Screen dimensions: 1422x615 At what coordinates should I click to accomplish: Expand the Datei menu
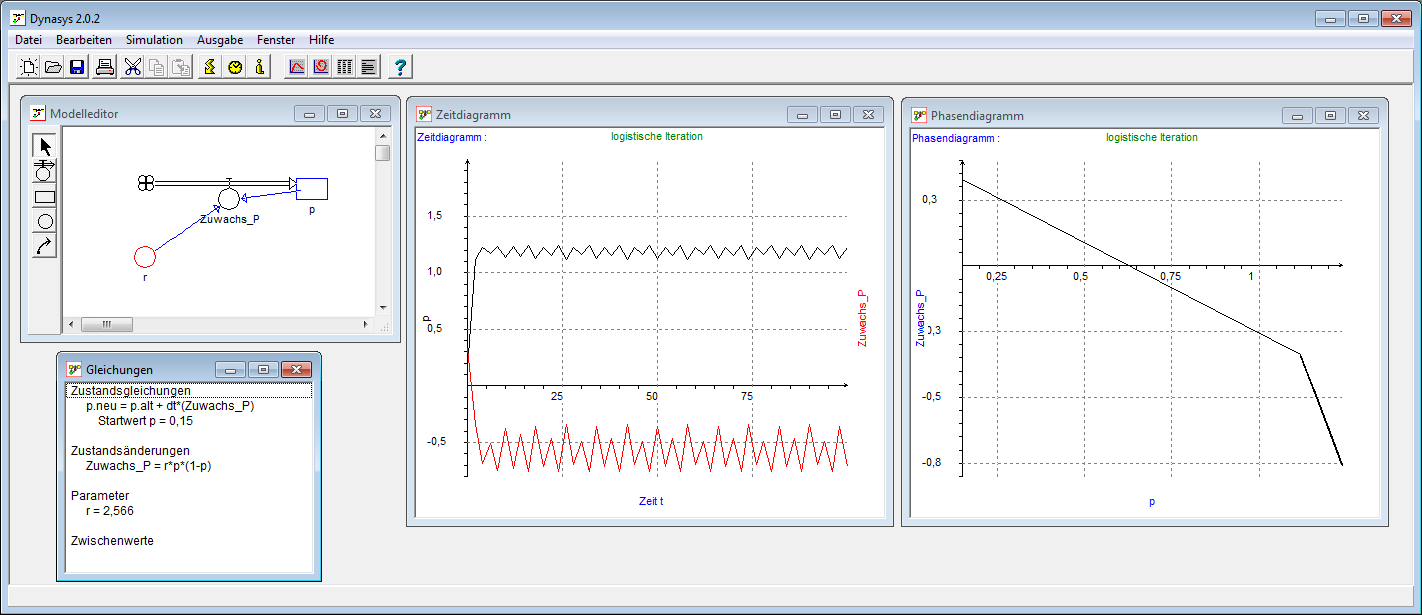click(x=29, y=40)
